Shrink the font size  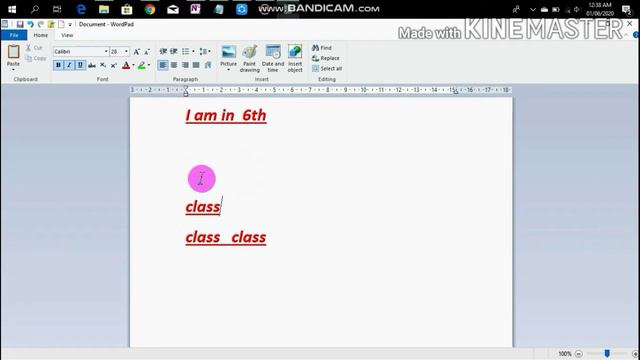tap(147, 51)
